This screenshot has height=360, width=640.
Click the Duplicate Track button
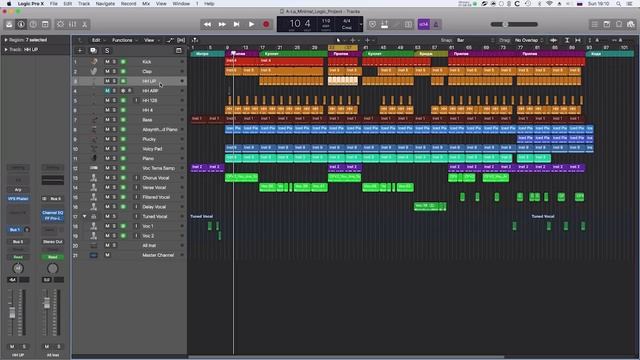tap(93, 51)
